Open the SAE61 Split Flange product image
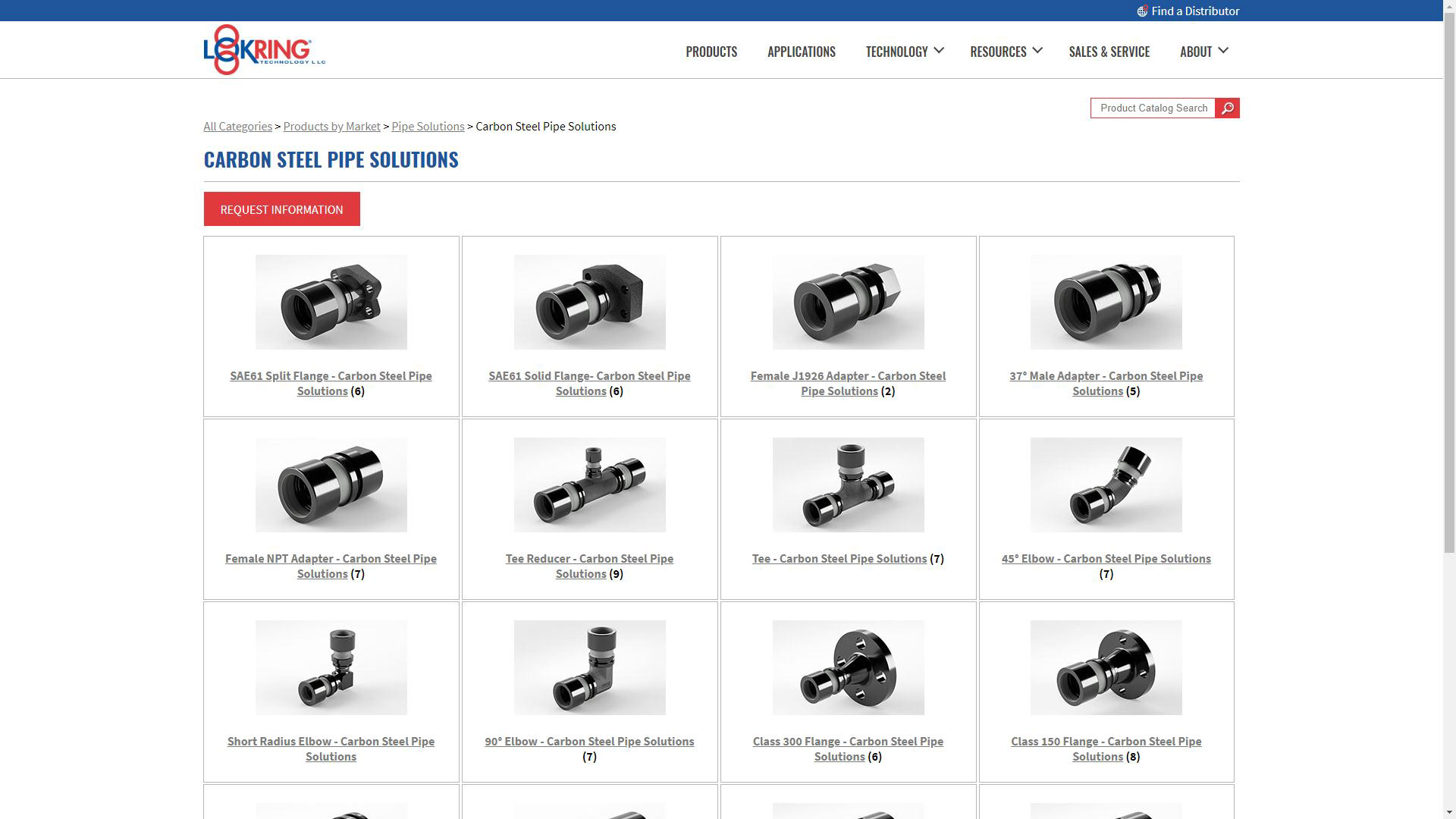The width and height of the screenshot is (1456, 819). [x=331, y=302]
